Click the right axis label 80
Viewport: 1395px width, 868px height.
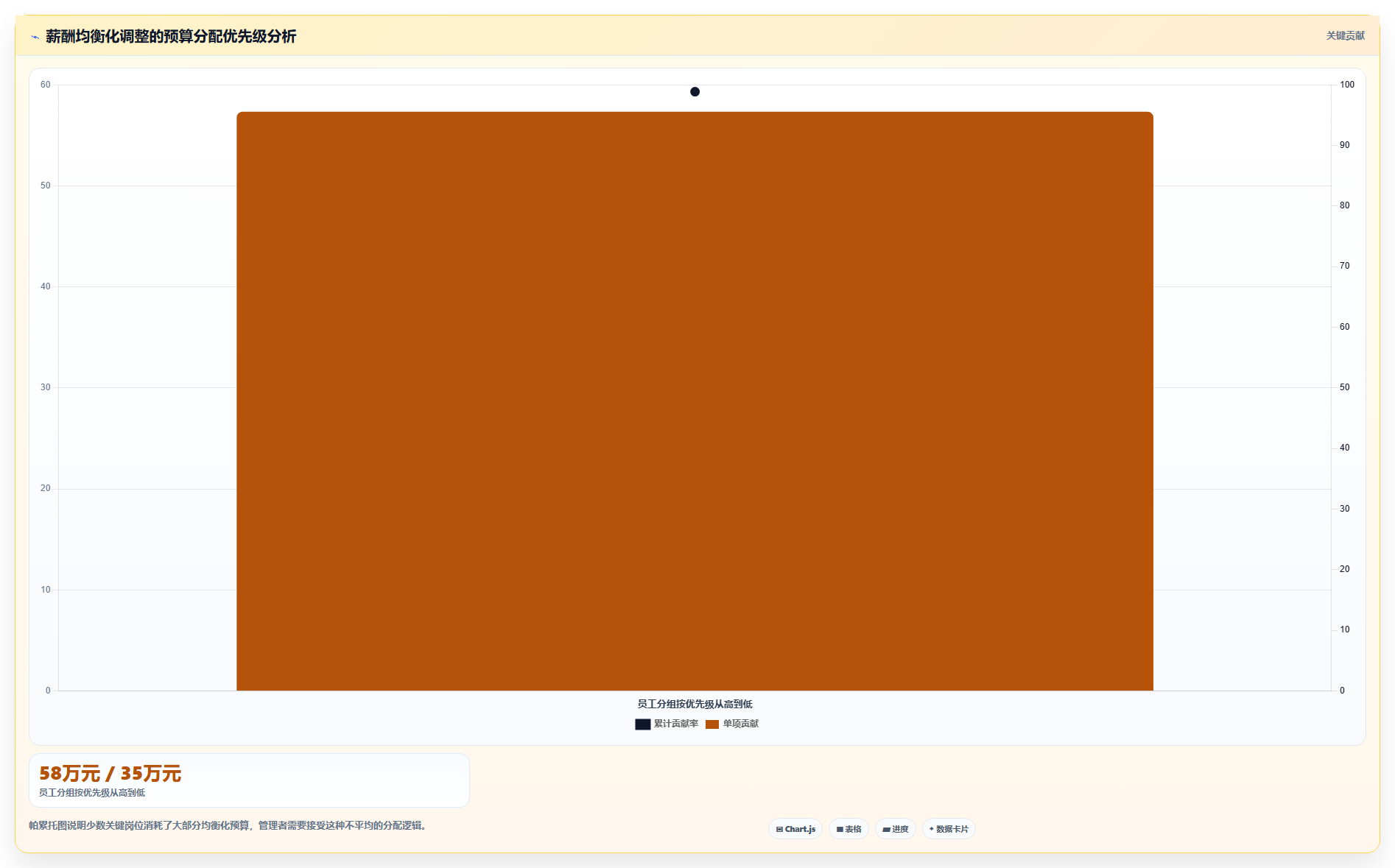click(x=1345, y=205)
